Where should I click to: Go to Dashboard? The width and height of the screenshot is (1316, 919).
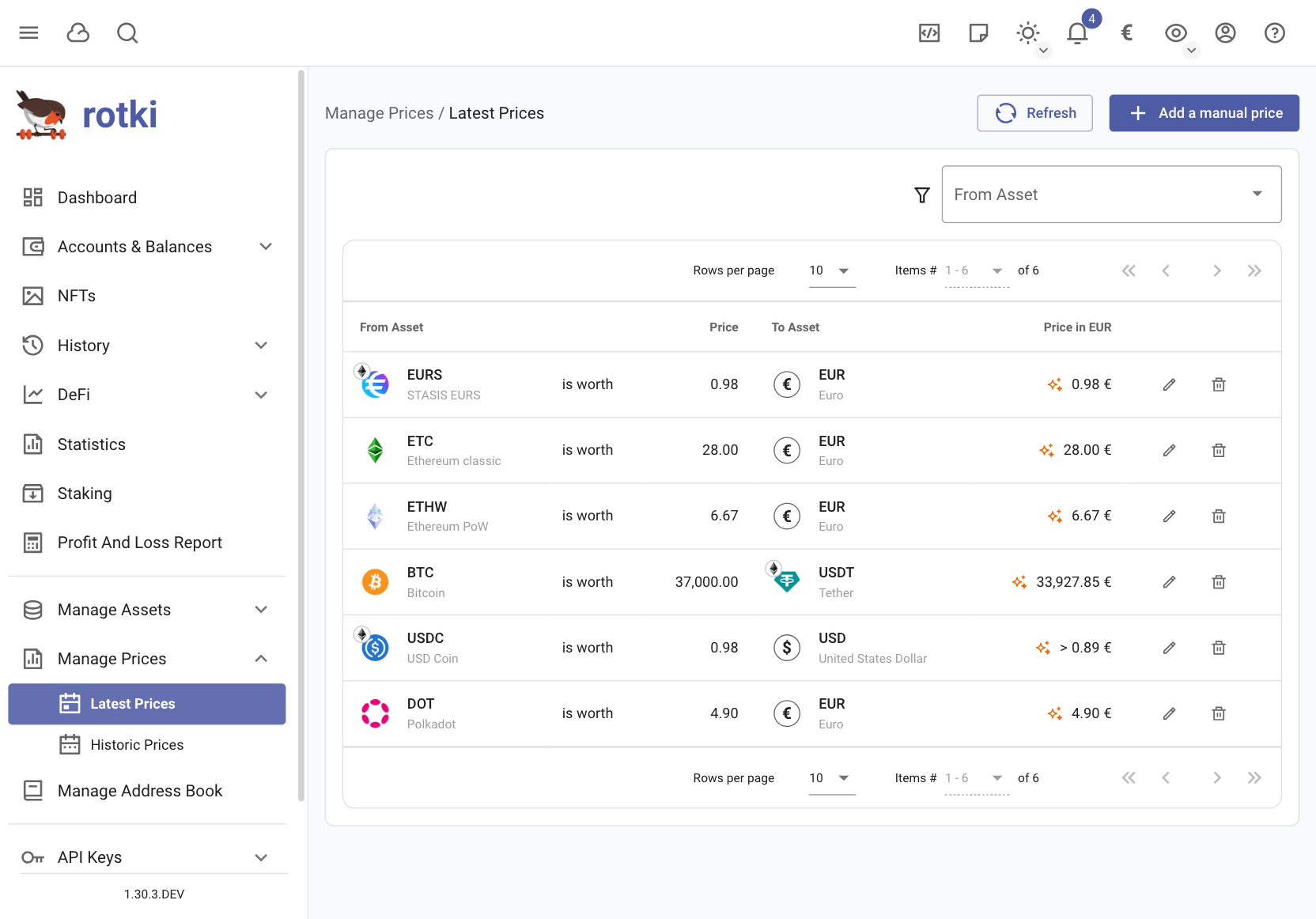147,198
